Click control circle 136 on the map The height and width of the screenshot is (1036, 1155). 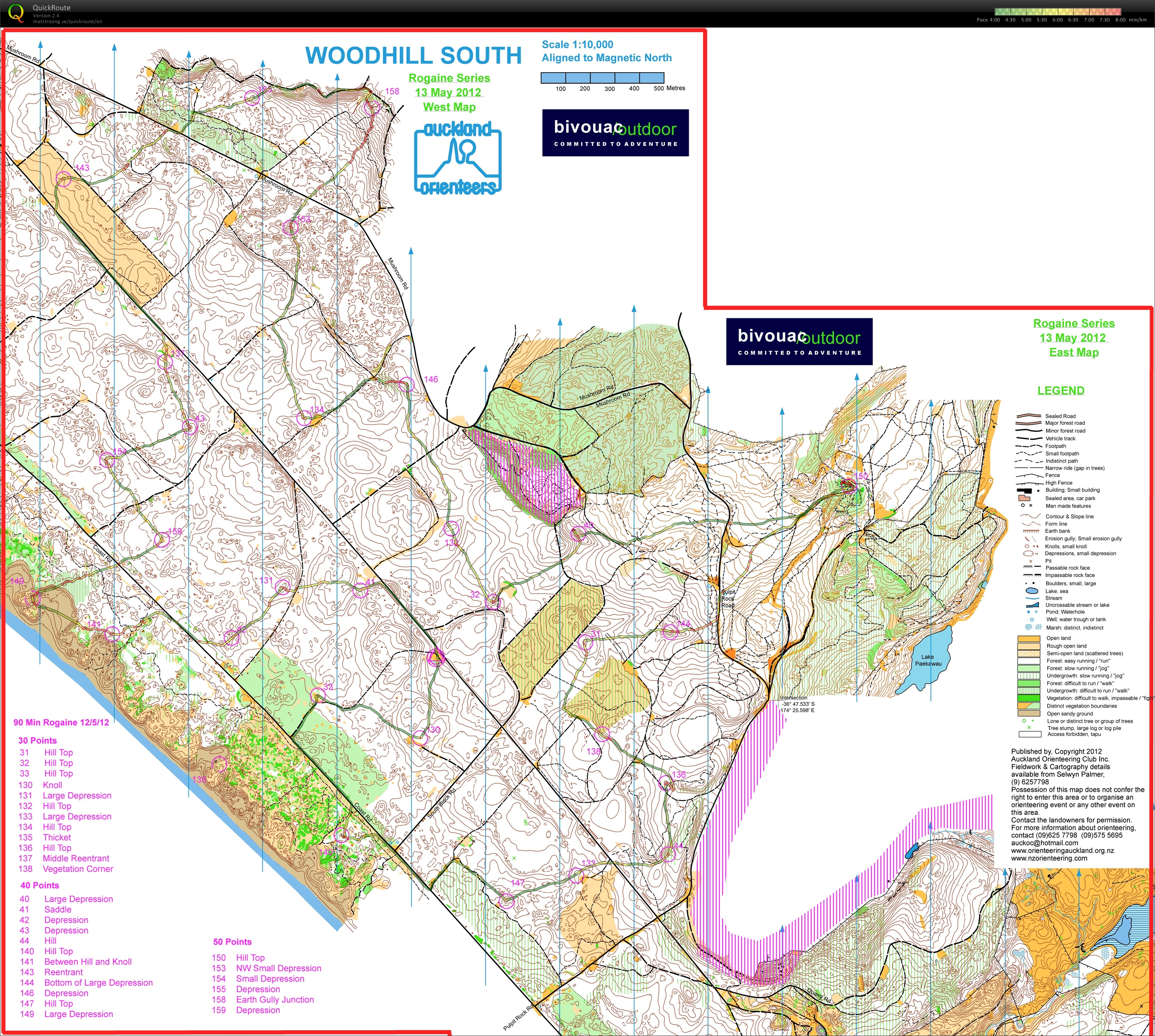tap(666, 783)
